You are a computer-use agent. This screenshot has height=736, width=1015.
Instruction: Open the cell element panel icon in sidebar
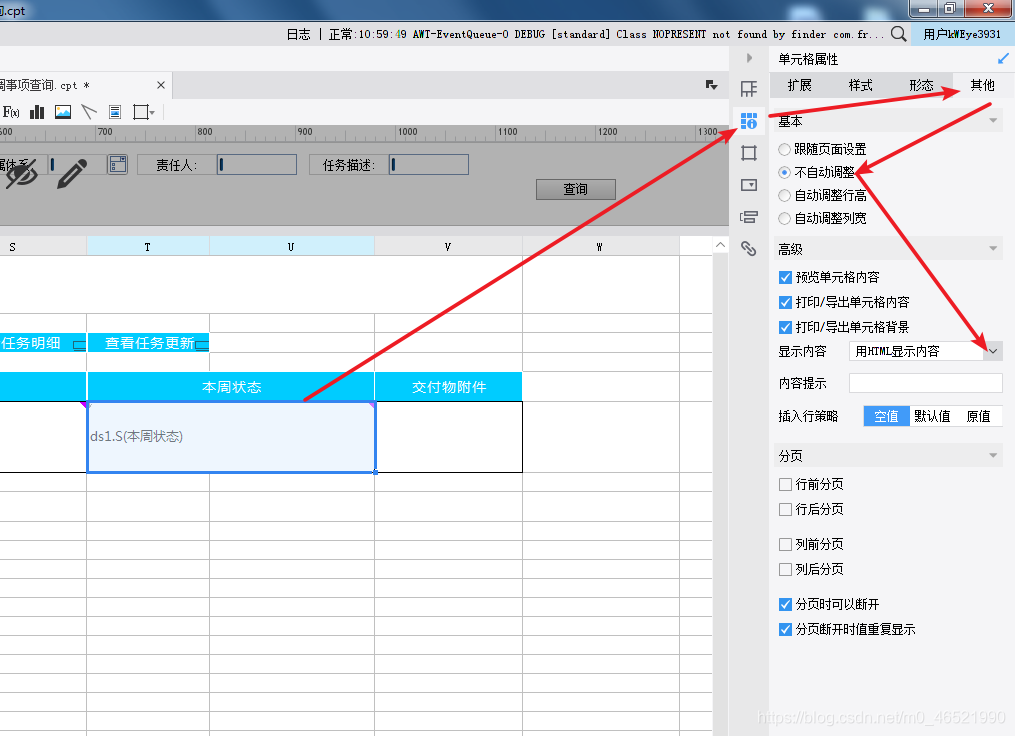point(749,89)
